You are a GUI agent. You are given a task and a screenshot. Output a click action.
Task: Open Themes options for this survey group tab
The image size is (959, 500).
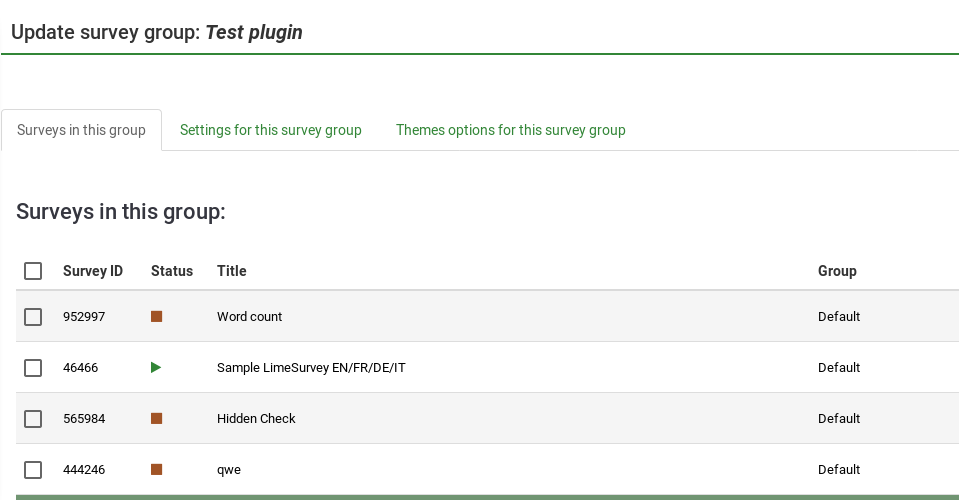[x=510, y=130]
